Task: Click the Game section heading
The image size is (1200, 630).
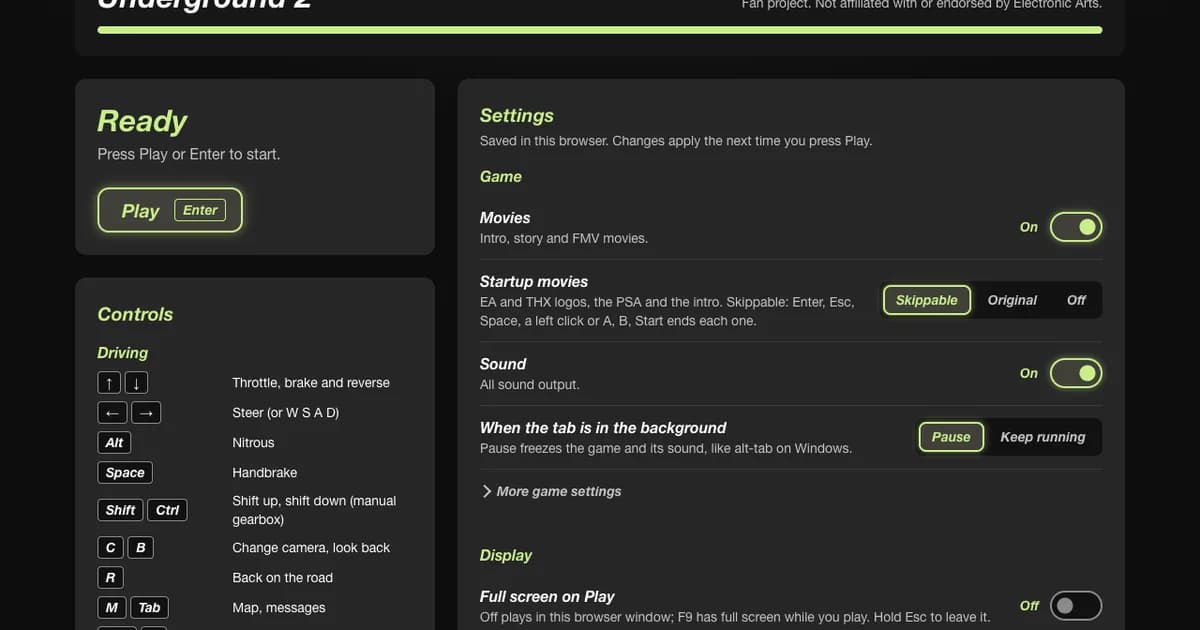Action: click(501, 177)
